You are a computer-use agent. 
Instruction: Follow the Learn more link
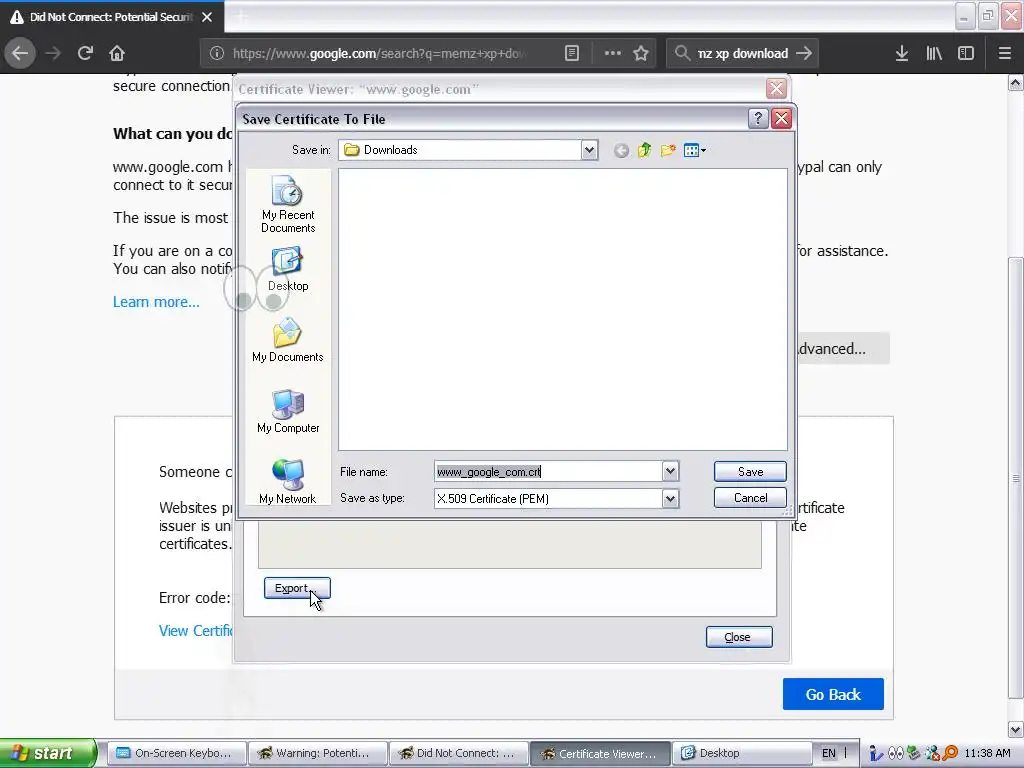tap(156, 302)
